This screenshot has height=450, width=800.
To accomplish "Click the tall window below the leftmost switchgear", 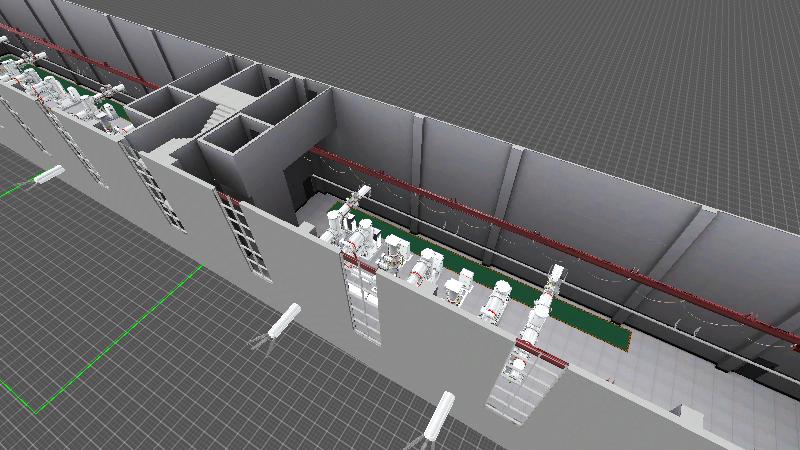I will pyautogui.click(x=362, y=298).
